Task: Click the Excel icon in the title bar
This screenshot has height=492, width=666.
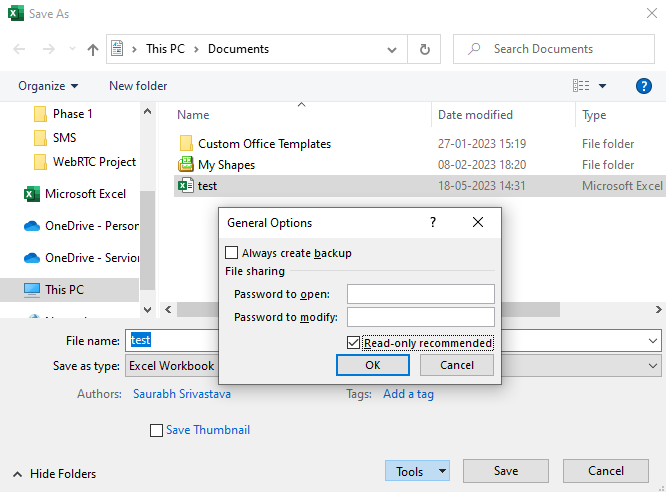Action: point(16,13)
